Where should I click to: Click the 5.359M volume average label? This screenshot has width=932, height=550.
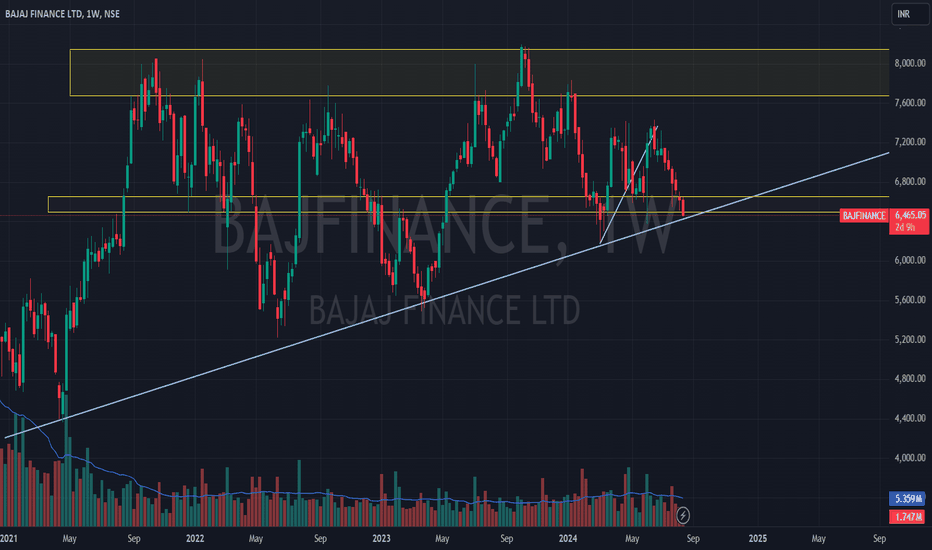[908, 499]
